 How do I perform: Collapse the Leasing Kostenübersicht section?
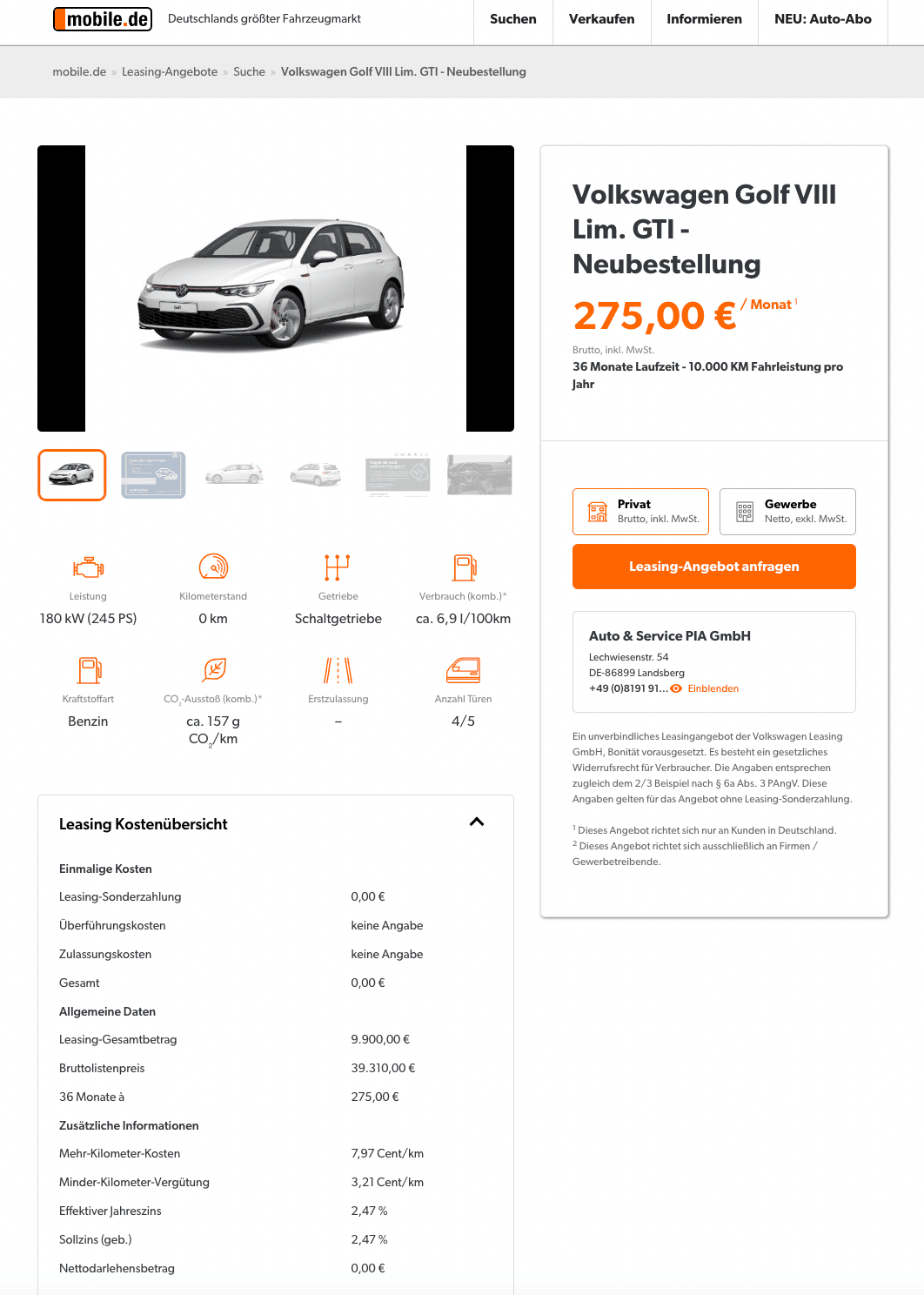(477, 822)
